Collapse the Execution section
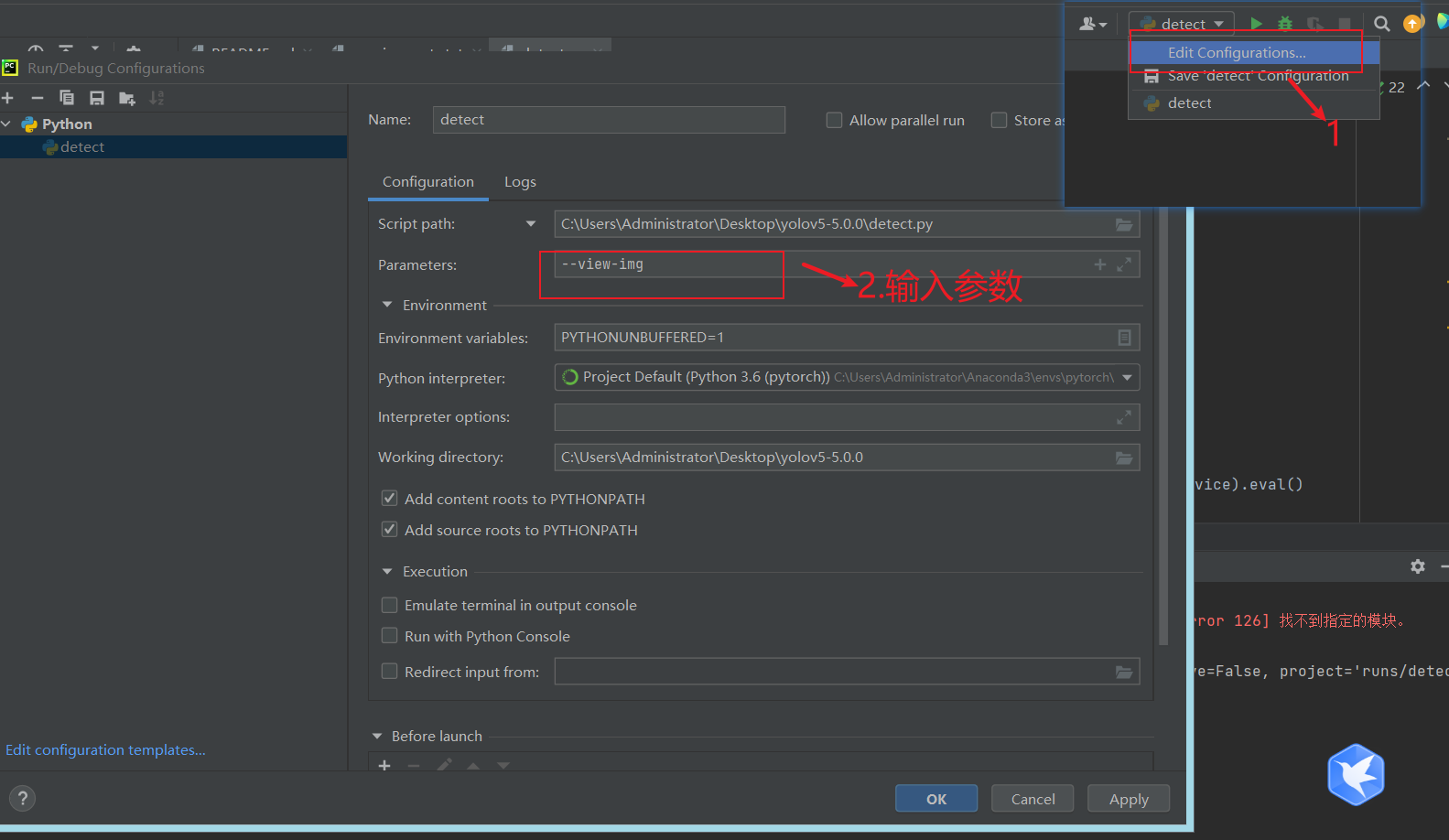The image size is (1449, 840). [x=387, y=571]
